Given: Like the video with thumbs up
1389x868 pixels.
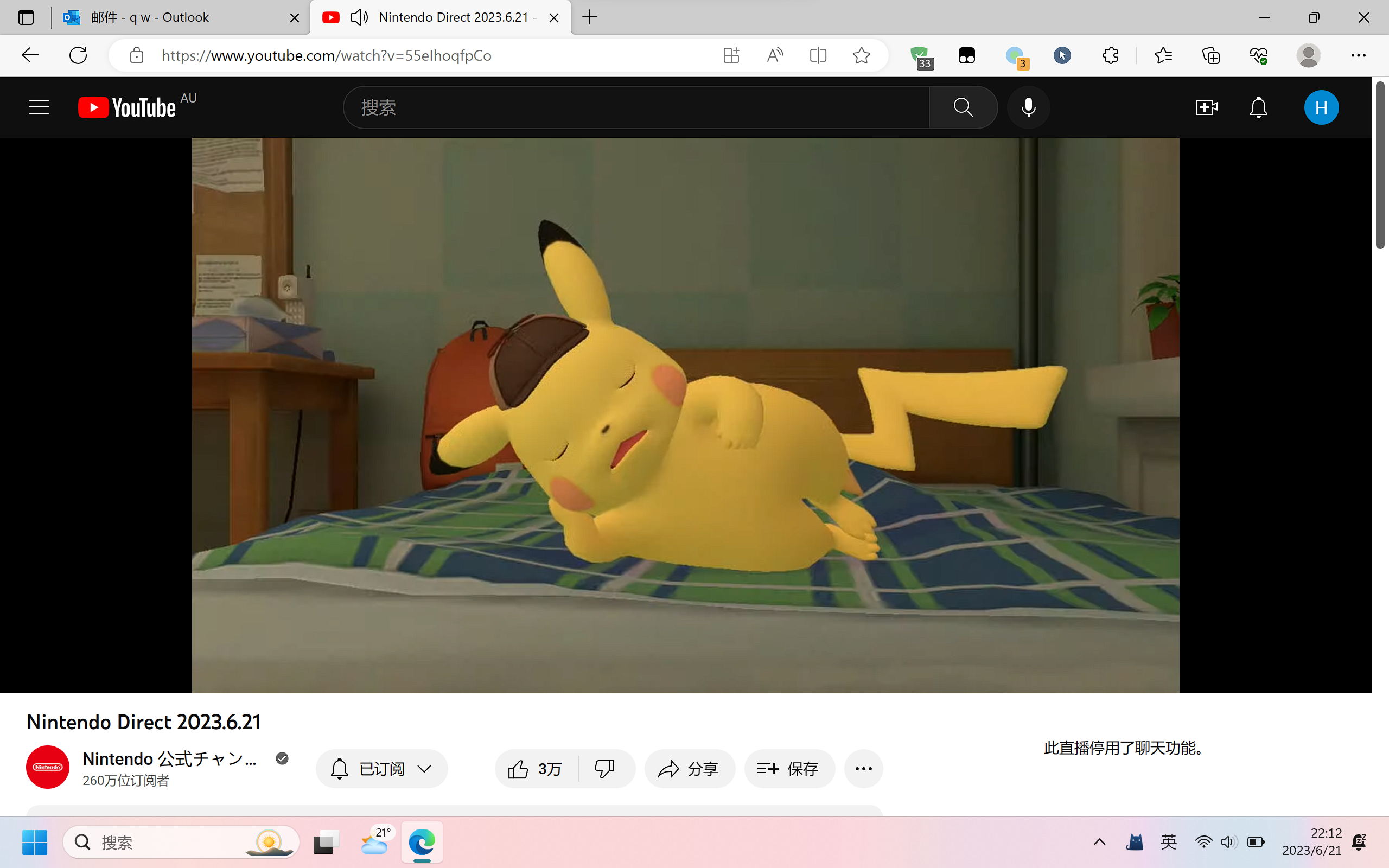Looking at the screenshot, I should pyautogui.click(x=536, y=769).
